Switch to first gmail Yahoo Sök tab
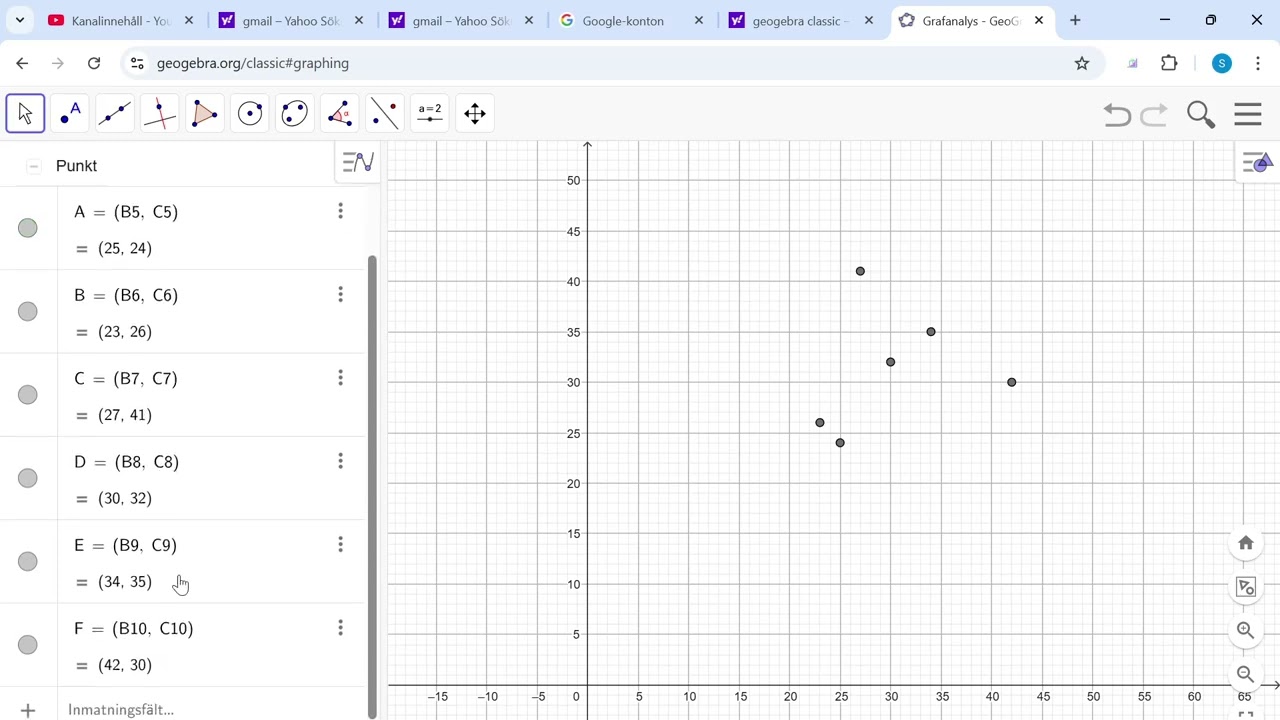This screenshot has height=720, width=1280. 292,20
